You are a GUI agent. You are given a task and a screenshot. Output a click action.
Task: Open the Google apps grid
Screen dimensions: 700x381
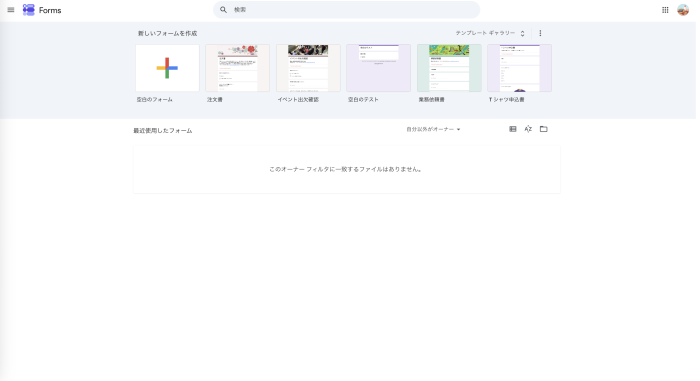[665, 10]
